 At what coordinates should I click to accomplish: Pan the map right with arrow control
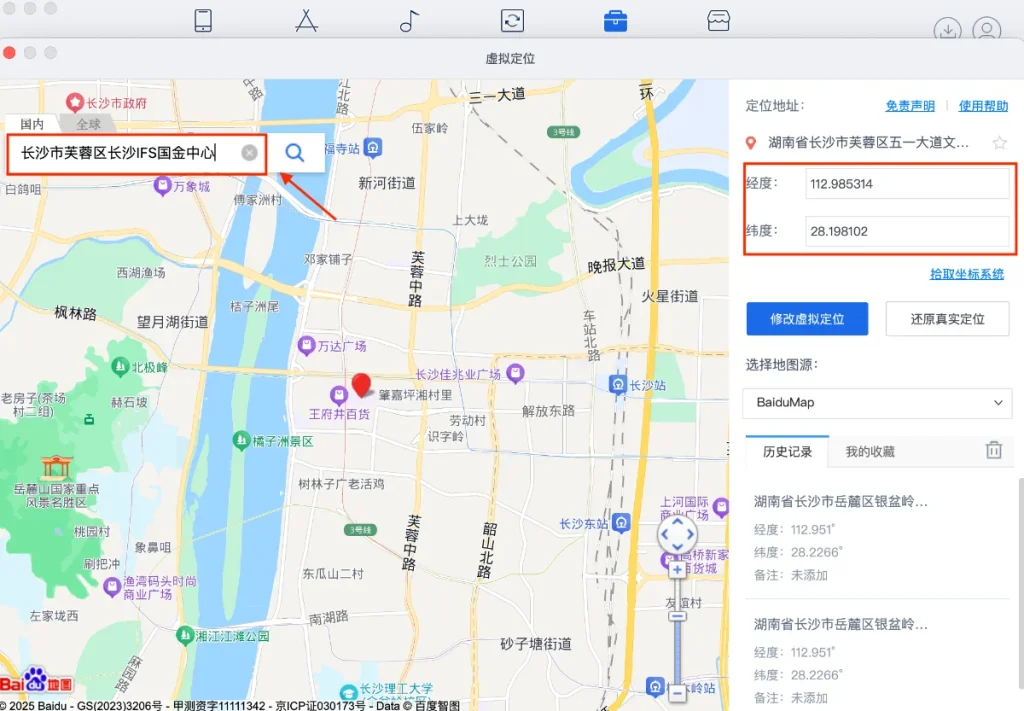point(690,534)
